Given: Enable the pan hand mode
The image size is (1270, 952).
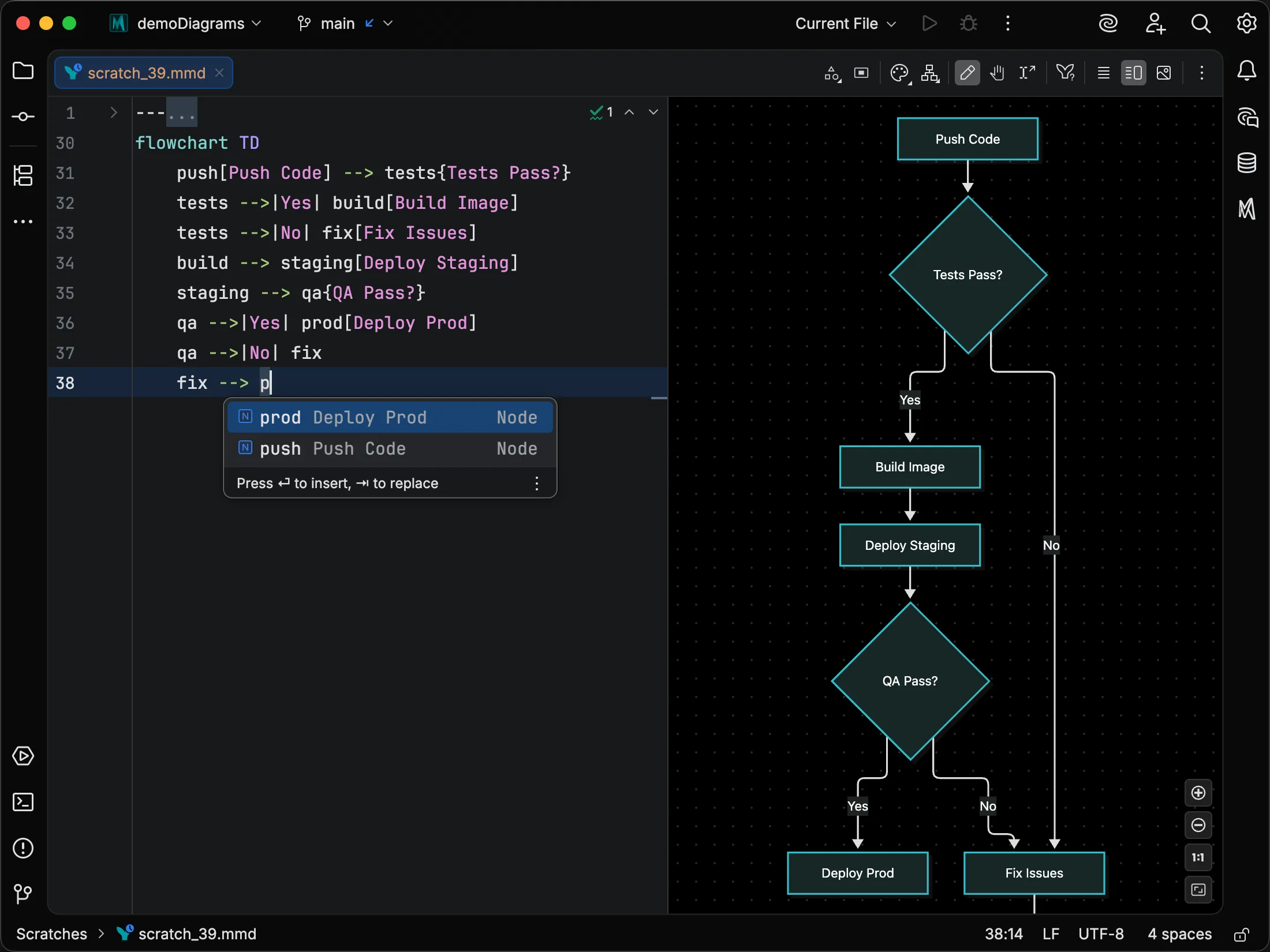Looking at the screenshot, I should point(998,73).
